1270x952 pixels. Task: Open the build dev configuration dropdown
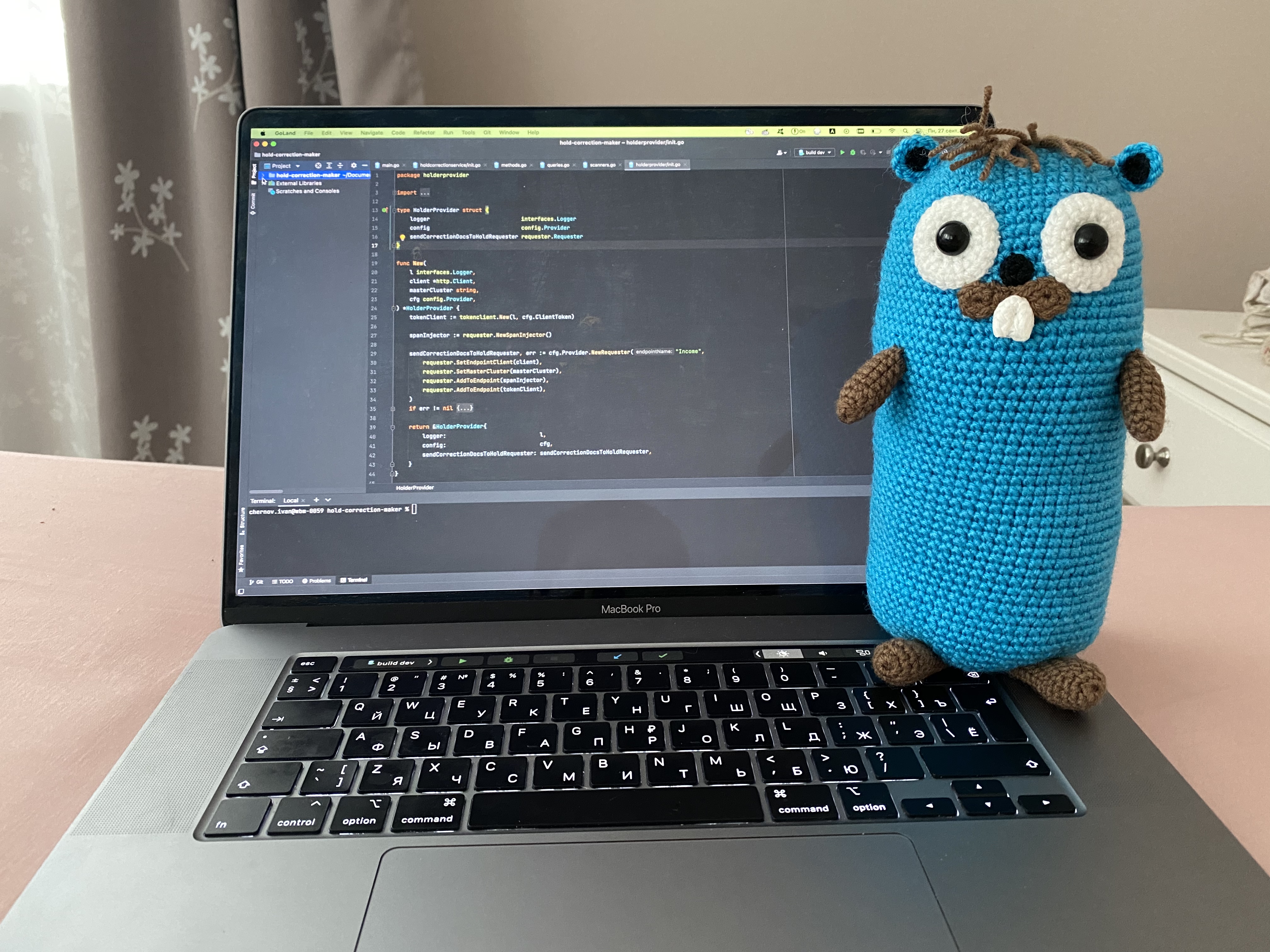(815, 153)
